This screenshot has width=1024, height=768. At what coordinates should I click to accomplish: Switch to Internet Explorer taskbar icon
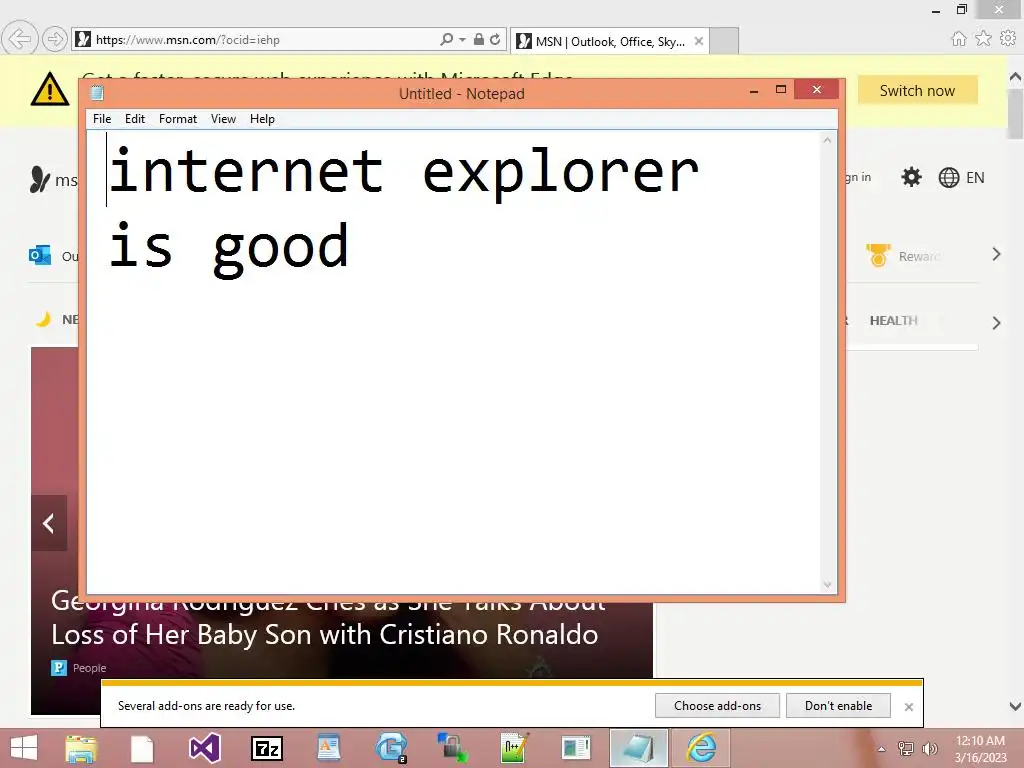[701, 748]
